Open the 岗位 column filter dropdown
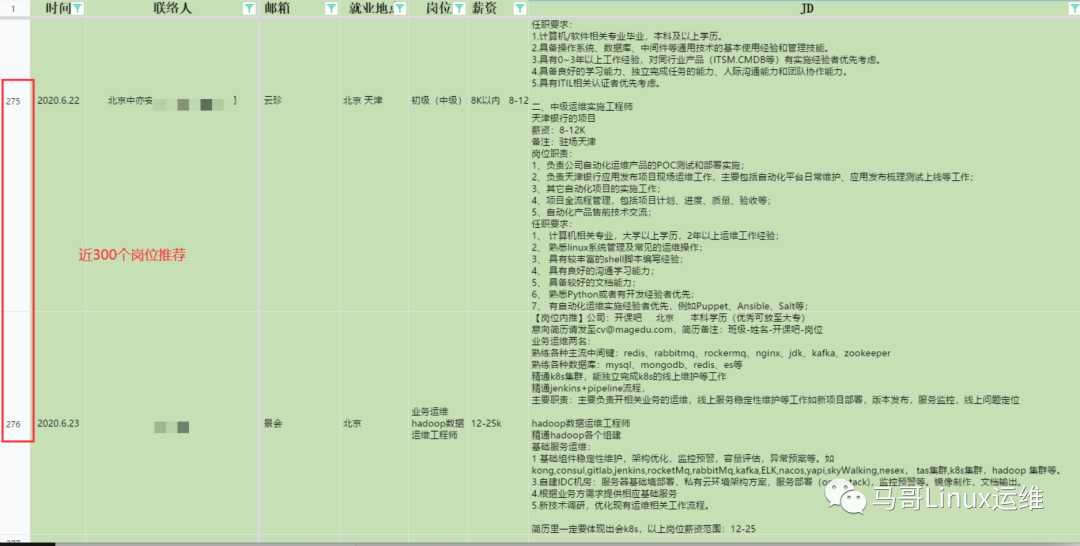This screenshot has height=546, width=1080. (459, 8)
